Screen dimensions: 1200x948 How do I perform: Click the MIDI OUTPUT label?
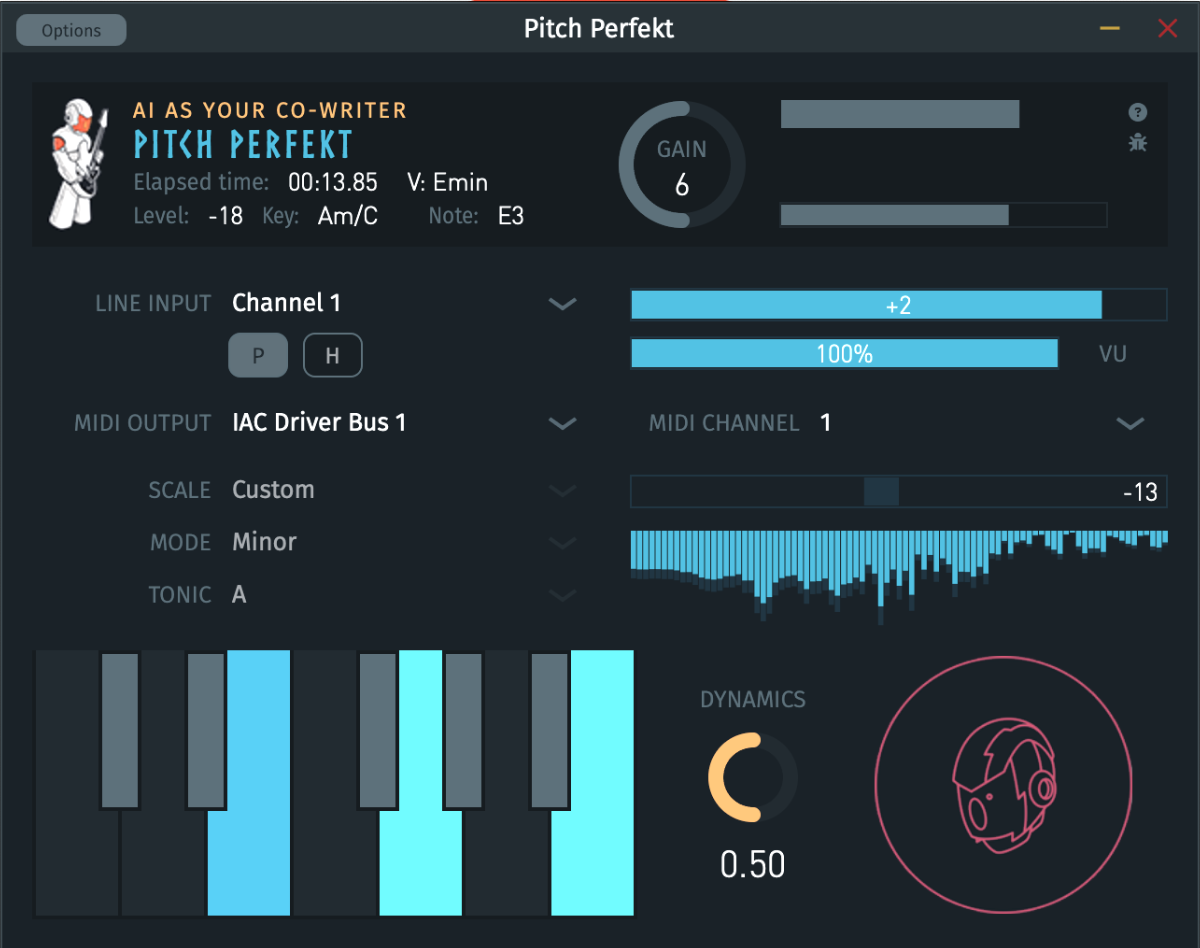[x=143, y=423]
